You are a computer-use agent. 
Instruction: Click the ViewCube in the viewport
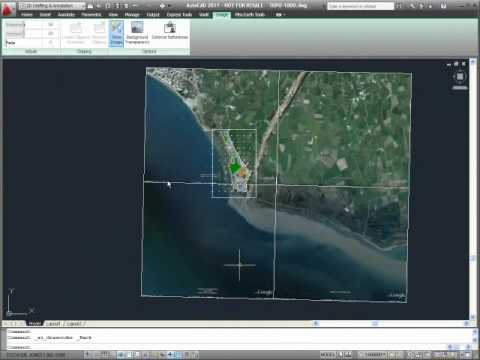460,77
